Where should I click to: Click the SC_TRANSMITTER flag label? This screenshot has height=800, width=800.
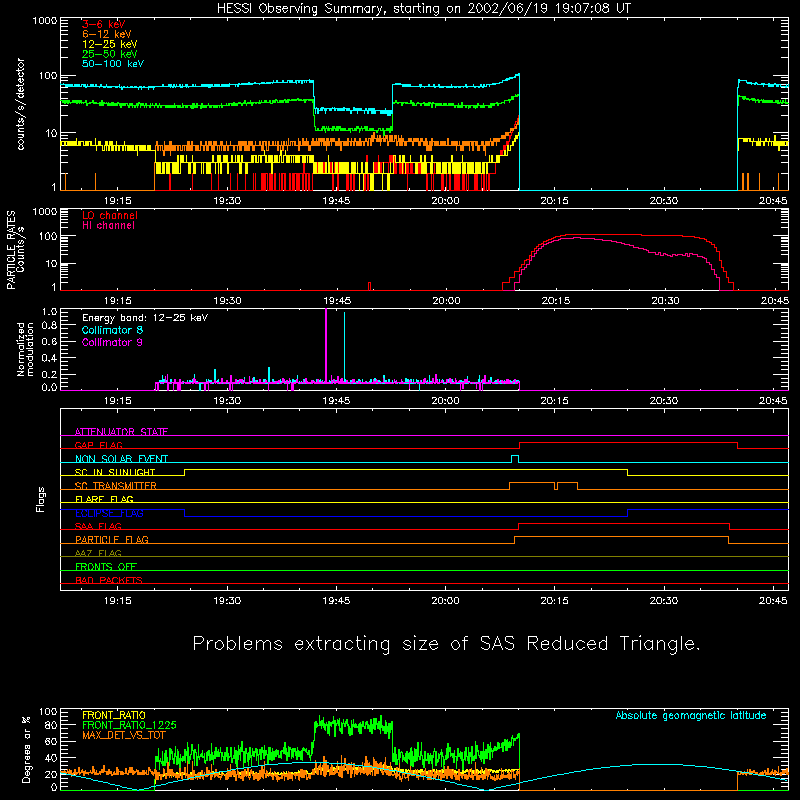coord(116,486)
